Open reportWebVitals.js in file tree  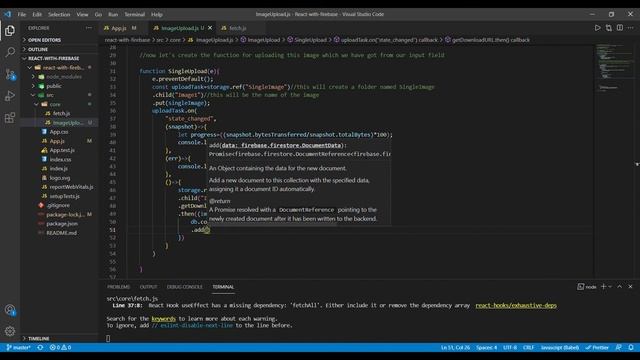[x=60, y=187]
